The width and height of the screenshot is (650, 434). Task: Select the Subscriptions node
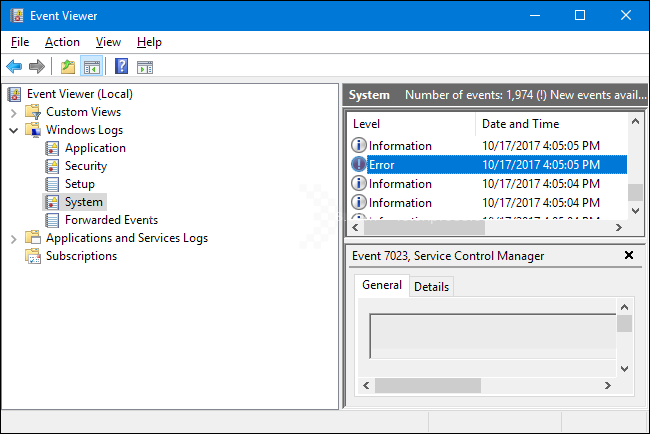click(81, 256)
